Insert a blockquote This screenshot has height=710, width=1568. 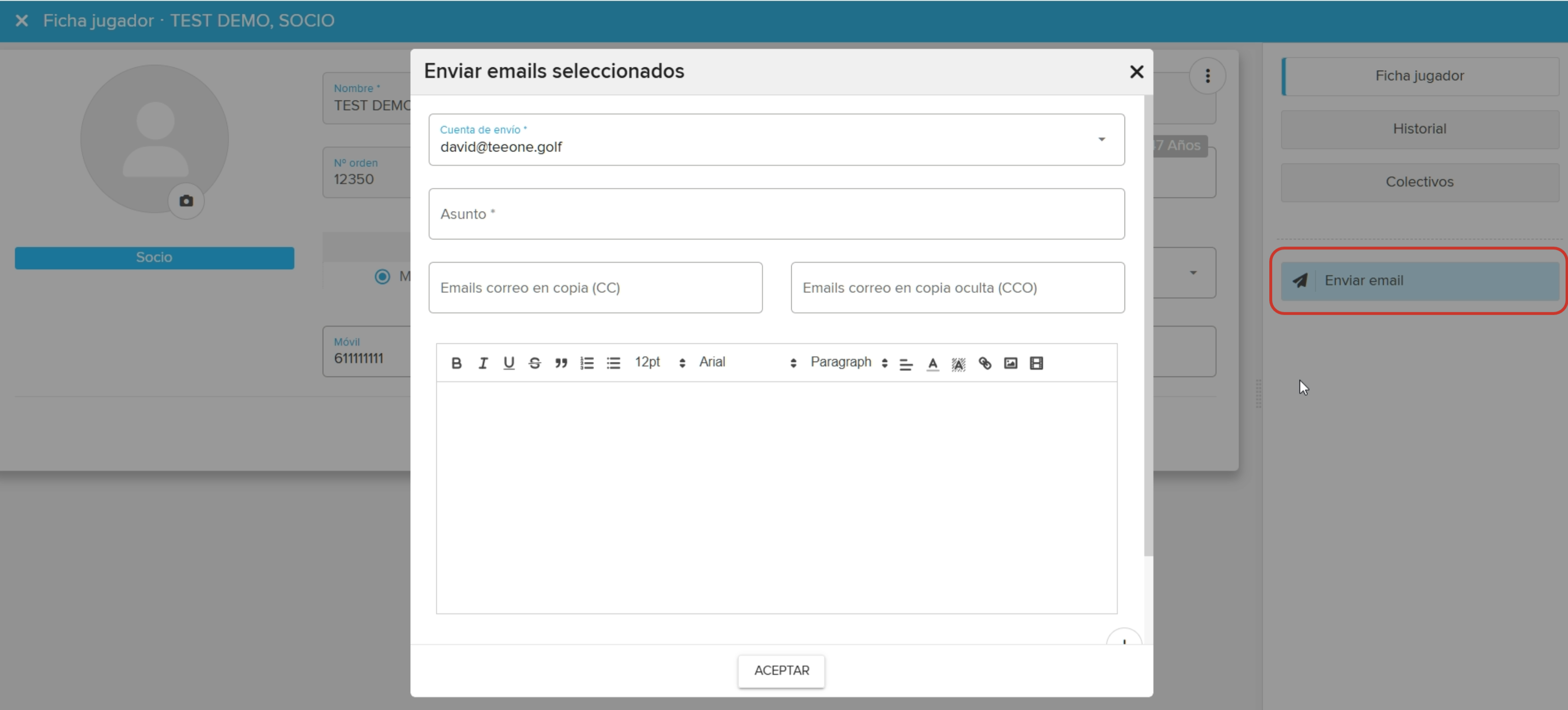coord(561,363)
